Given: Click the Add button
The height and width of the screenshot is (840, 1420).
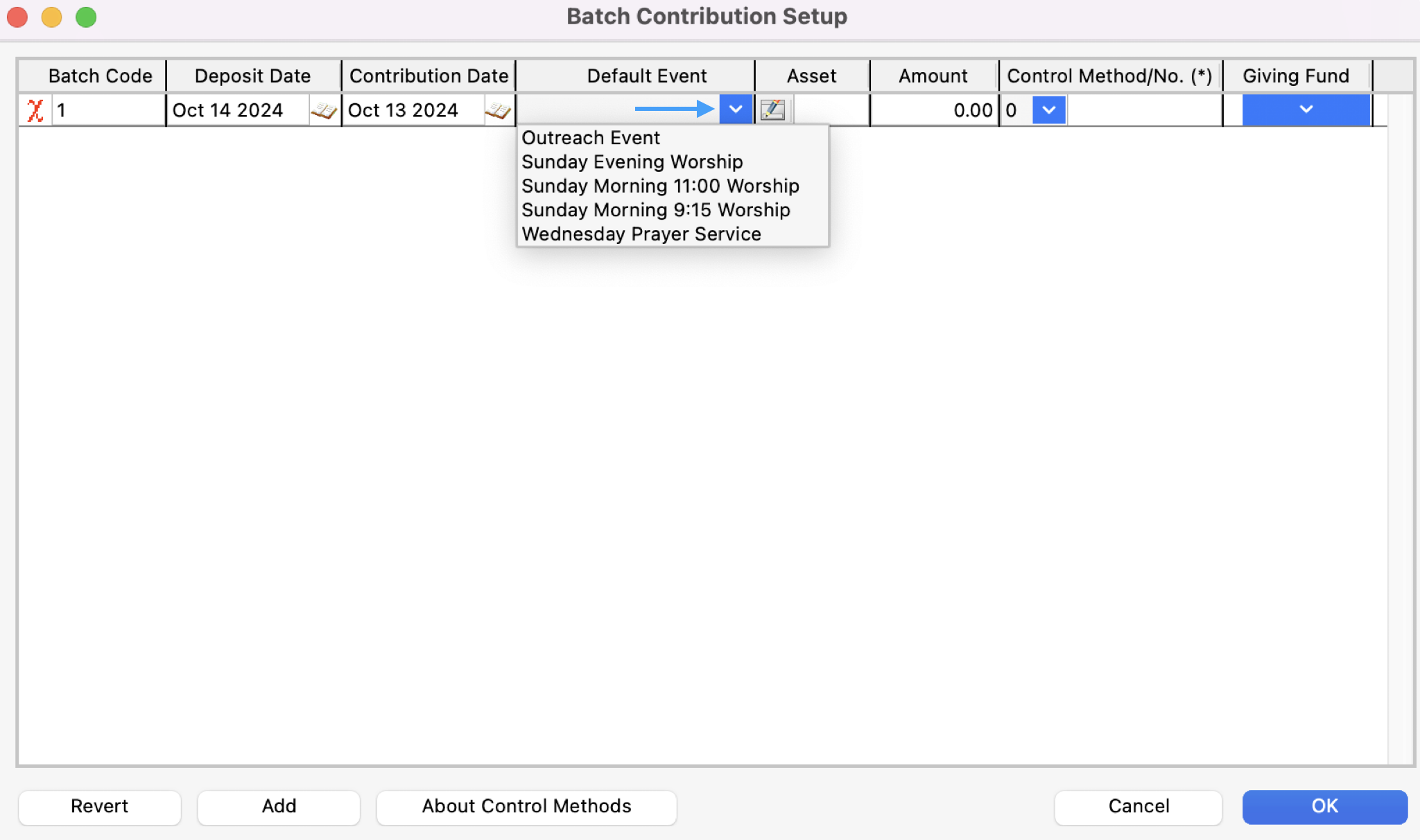Looking at the screenshot, I should click(279, 807).
